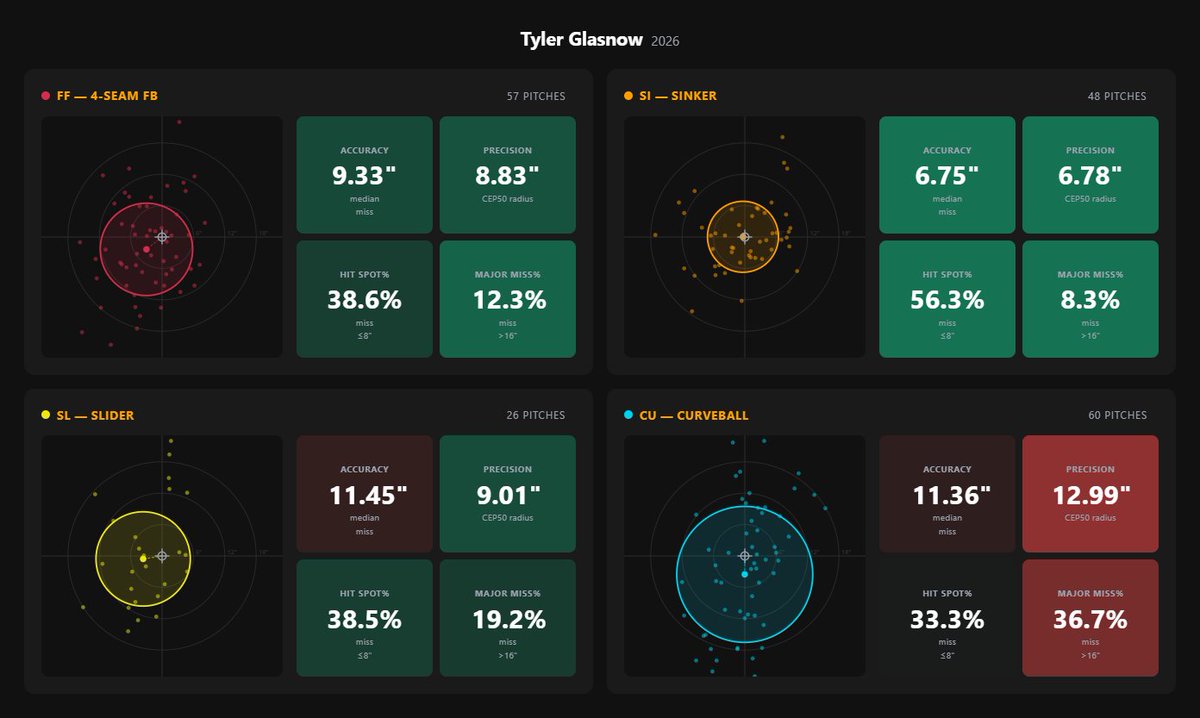Select the SI — SINKER heading

pyautogui.click(x=678, y=96)
